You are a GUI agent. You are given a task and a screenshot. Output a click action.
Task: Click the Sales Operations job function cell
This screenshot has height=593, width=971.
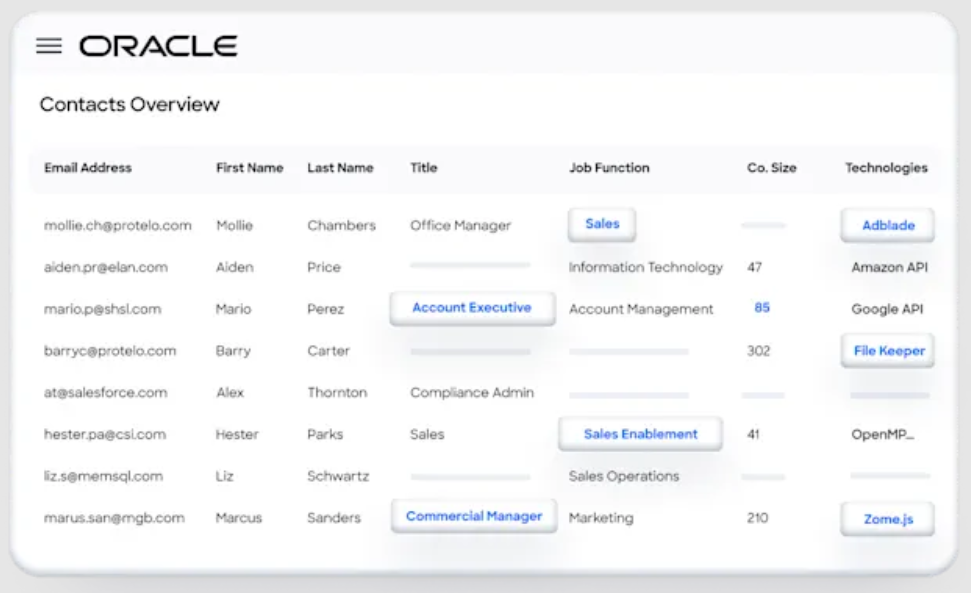624,476
